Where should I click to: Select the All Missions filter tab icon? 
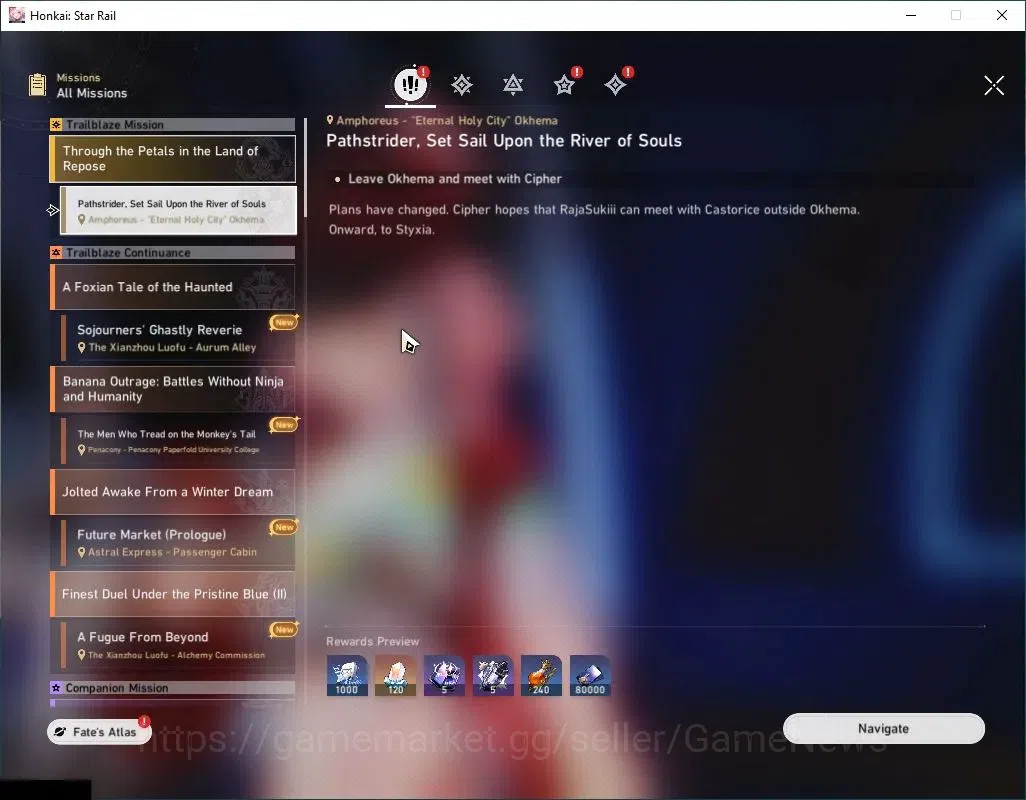tap(410, 84)
